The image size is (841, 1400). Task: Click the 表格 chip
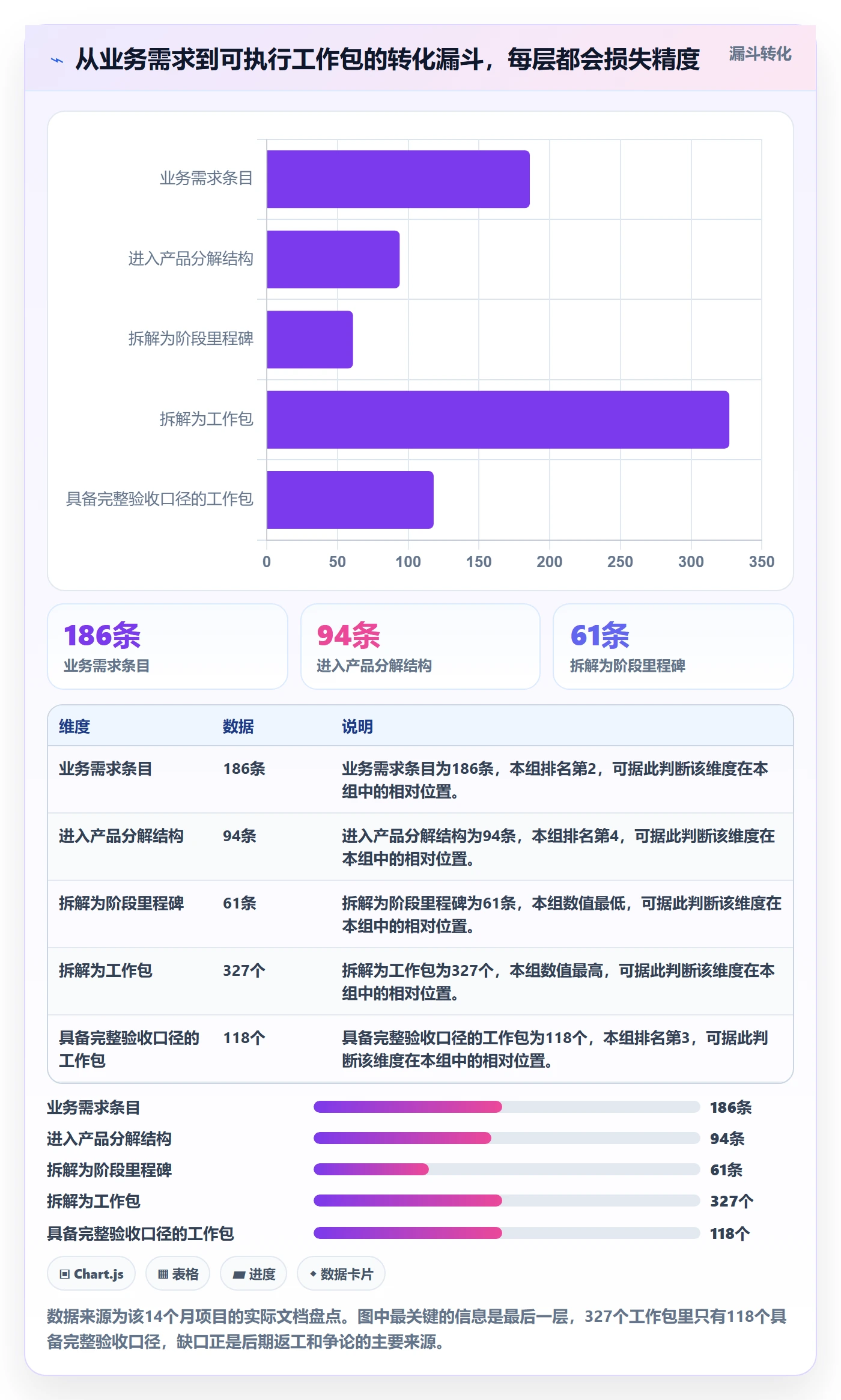pyautogui.click(x=178, y=1273)
